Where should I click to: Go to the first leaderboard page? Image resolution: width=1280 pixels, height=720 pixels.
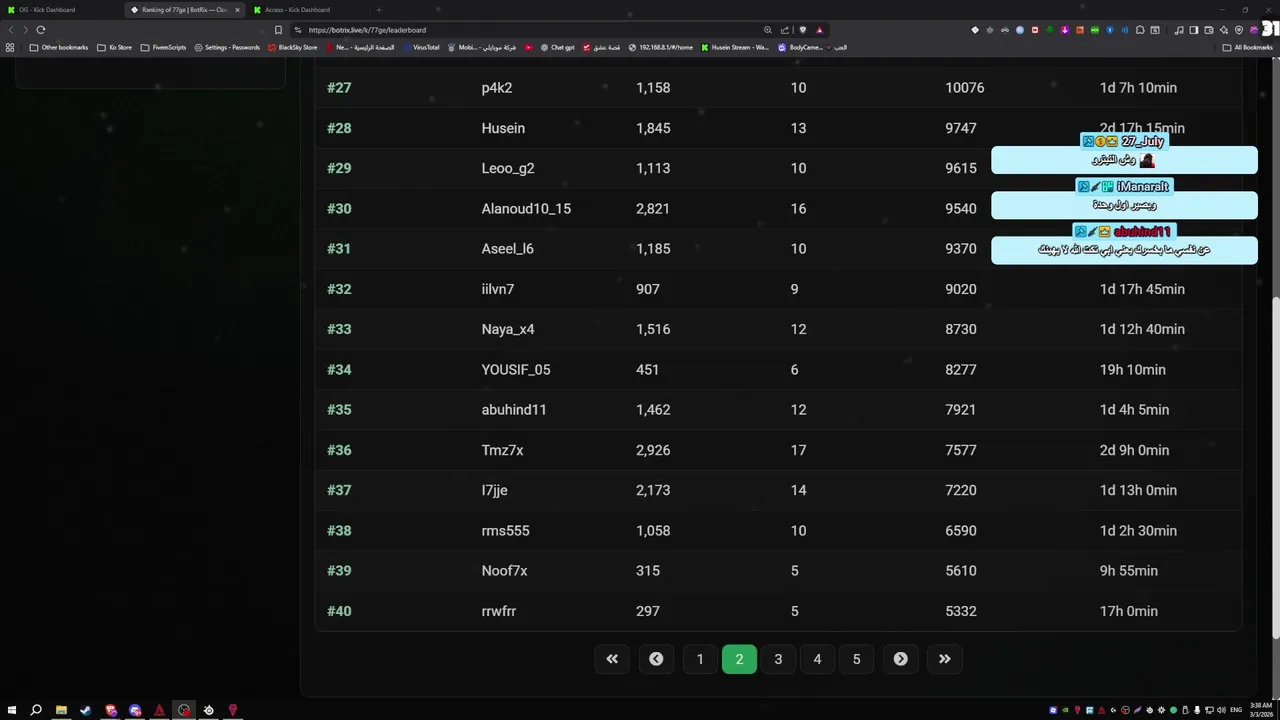pos(612,659)
